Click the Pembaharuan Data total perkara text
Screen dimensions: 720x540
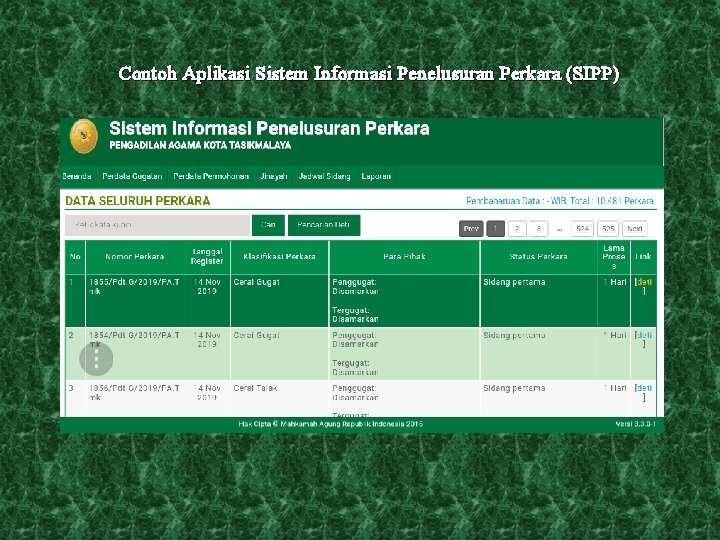click(x=560, y=201)
